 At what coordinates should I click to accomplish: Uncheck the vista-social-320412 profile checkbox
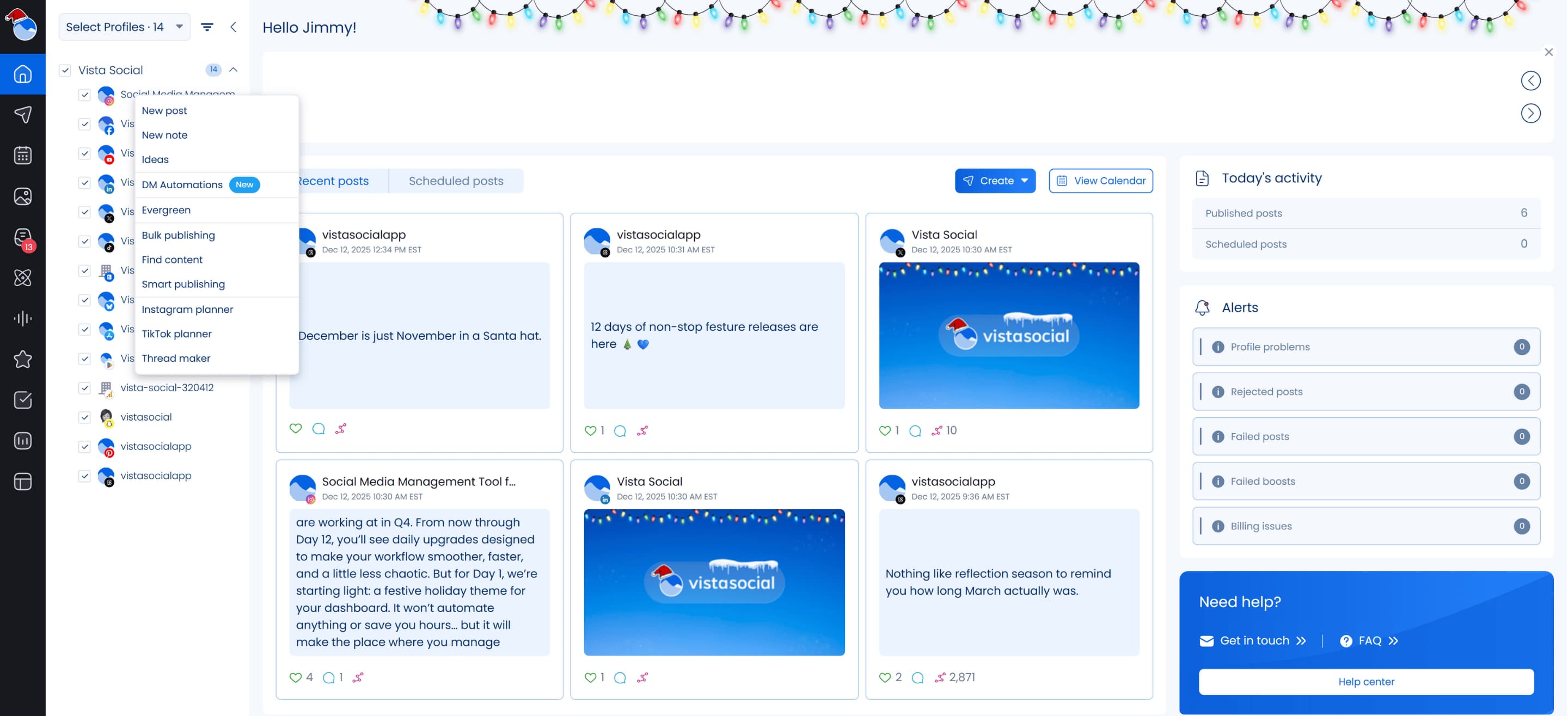tap(84, 388)
